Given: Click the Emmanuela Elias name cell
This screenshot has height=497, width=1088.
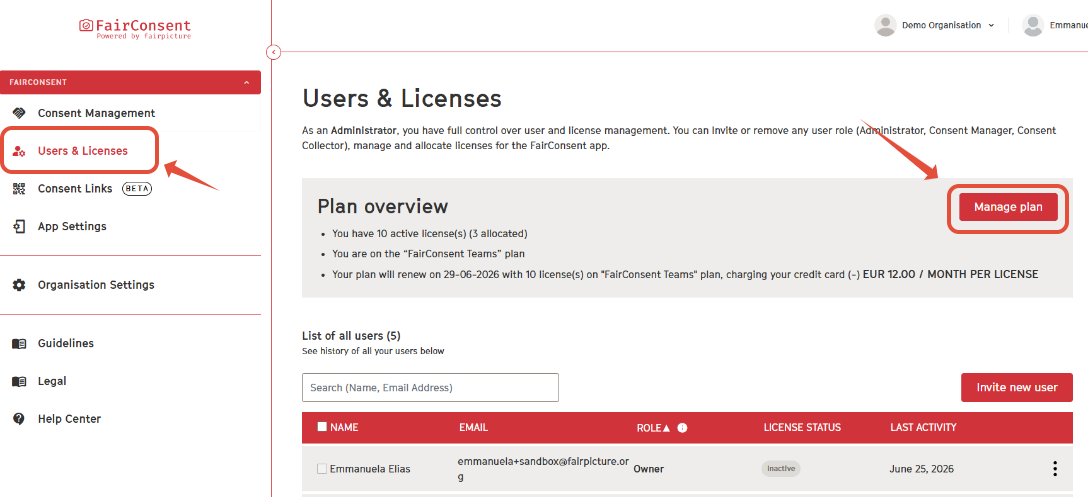Looking at the screenshot, I should 370,469.
